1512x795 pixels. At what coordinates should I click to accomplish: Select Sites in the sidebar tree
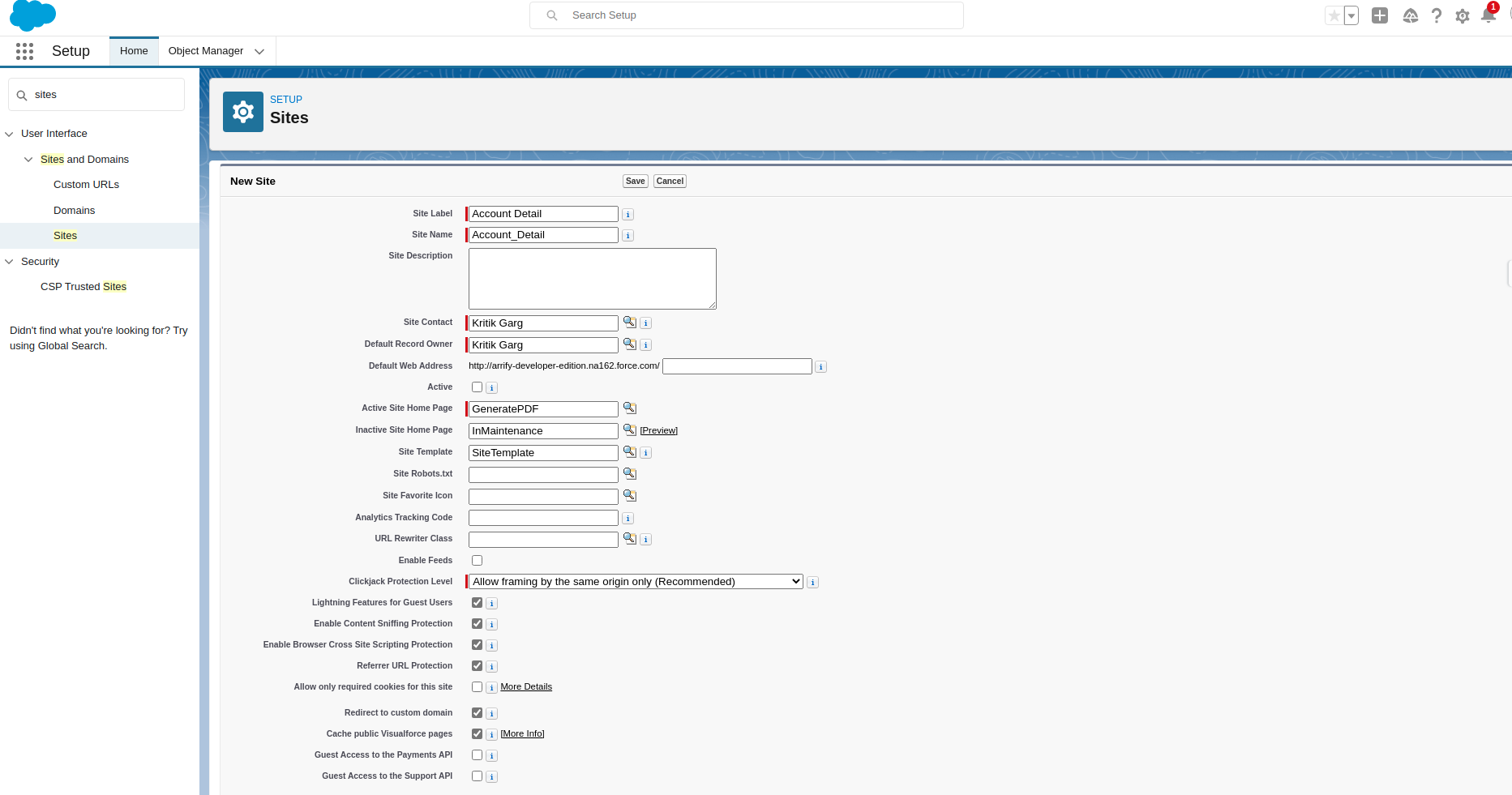click(x=65, y=236)
